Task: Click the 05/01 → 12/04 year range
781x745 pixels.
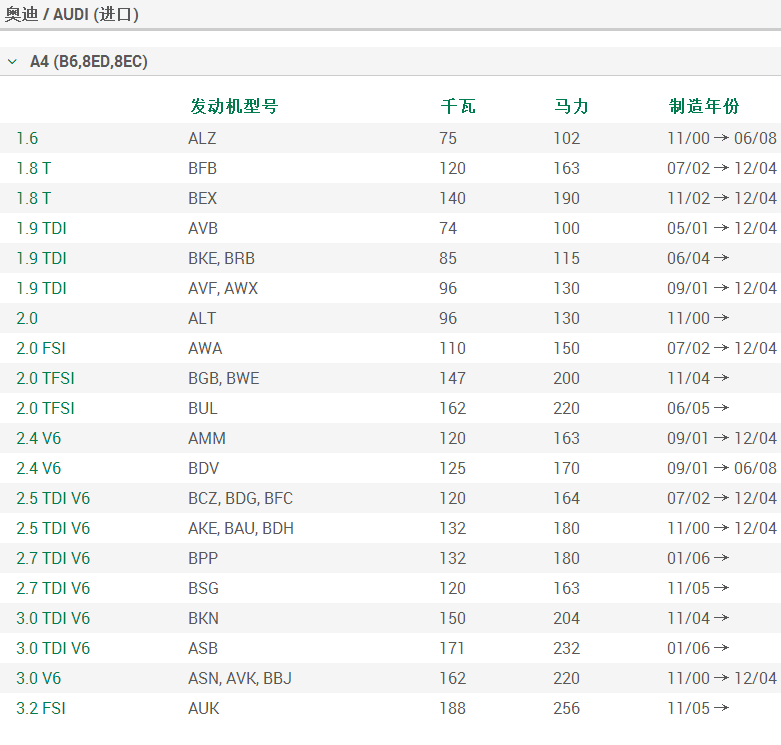Action: [722, 228]
